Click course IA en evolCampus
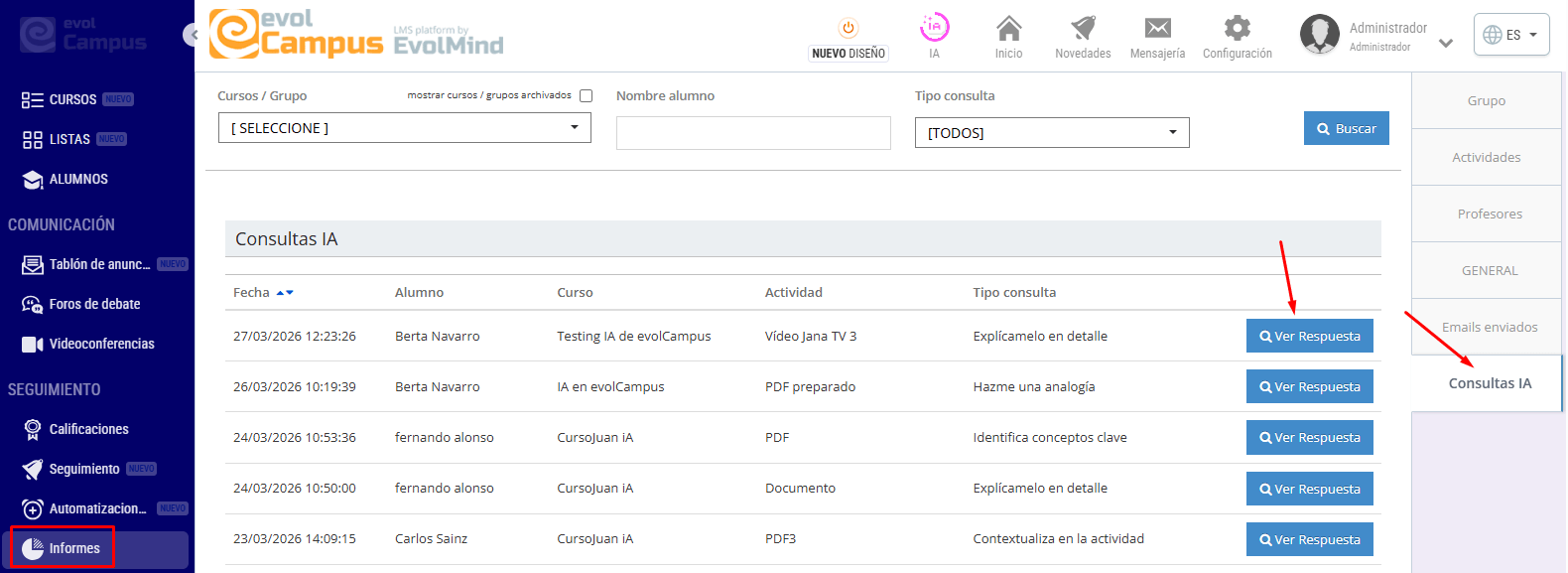 coord(610,387)
